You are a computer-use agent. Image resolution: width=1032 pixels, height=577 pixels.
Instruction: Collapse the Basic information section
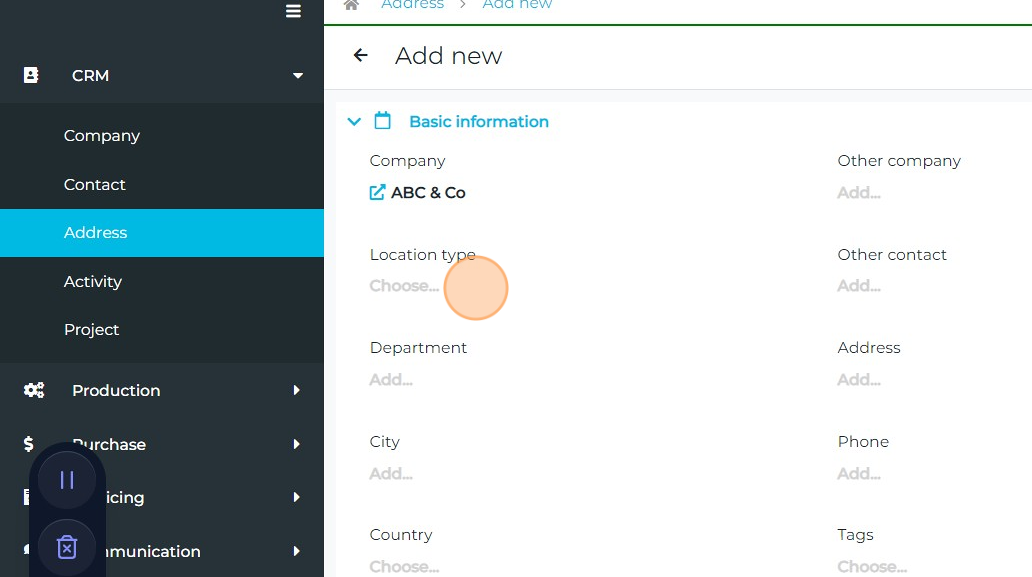point(353,122)
